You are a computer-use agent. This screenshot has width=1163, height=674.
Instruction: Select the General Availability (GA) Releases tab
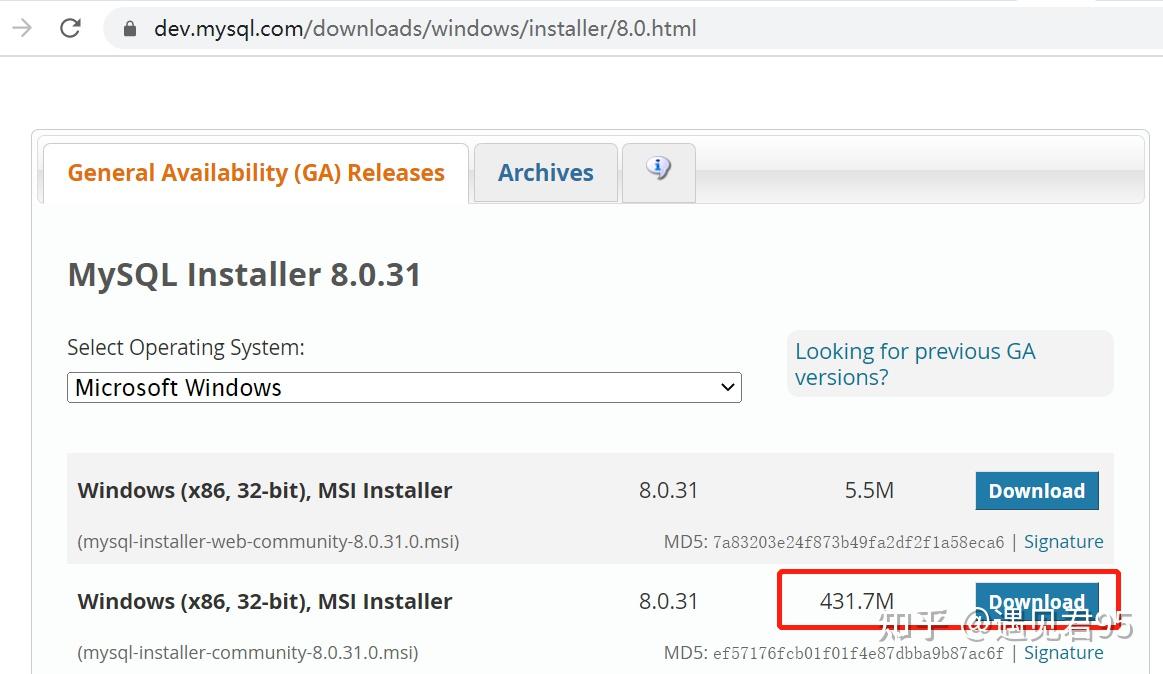tap(255, 172)
